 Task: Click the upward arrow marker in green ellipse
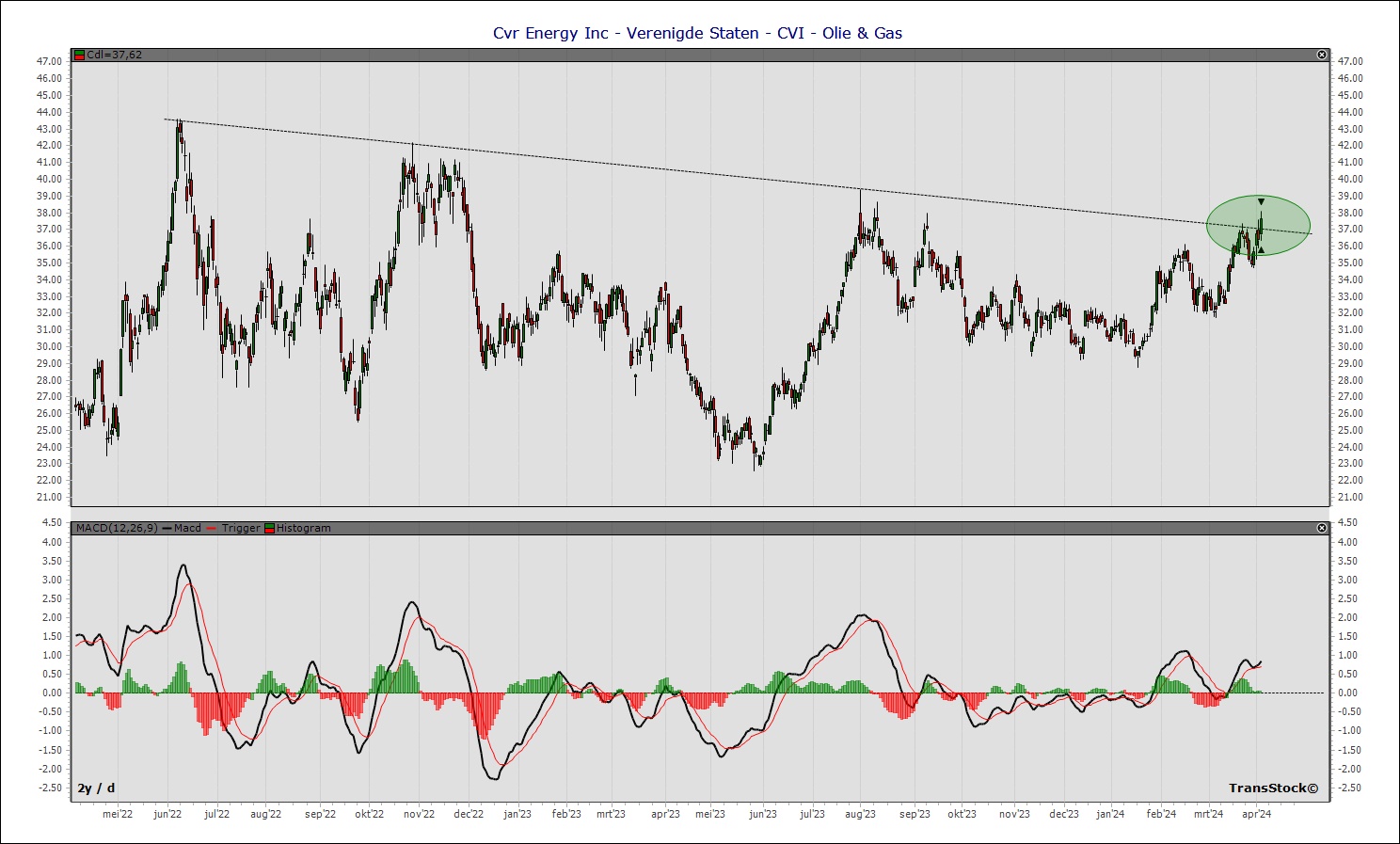pyautogui.click(x=1261, y=249)
